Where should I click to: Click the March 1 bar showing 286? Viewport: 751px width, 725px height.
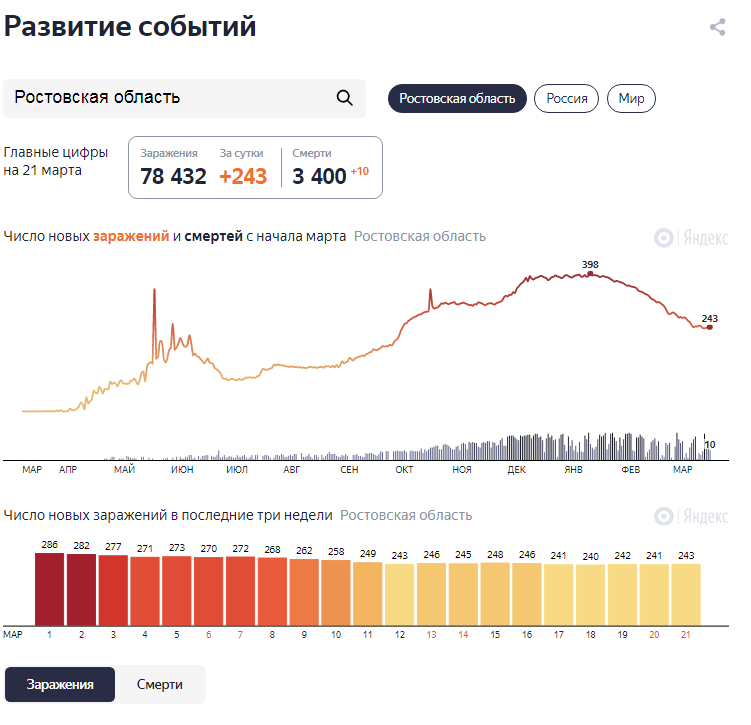49,589
